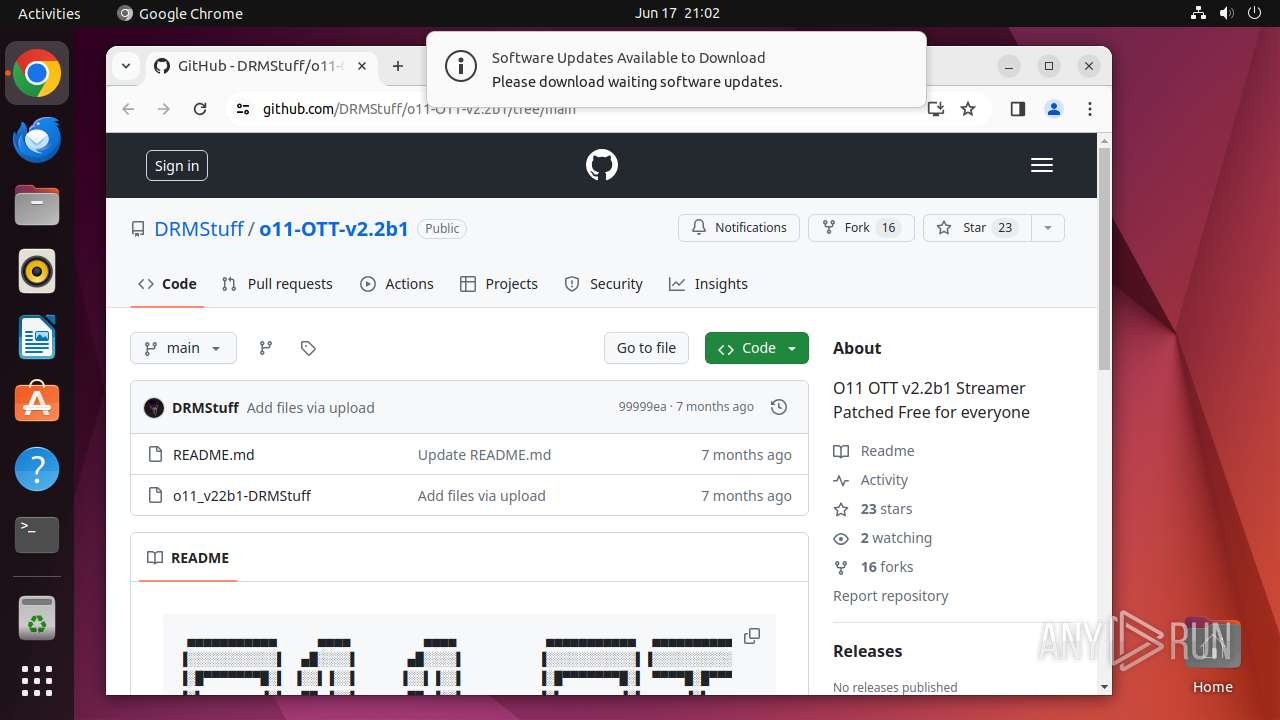The width and height of the screenshot is (1280, 720).
Task: View site information icon in address bar
Action: (243, 109)
